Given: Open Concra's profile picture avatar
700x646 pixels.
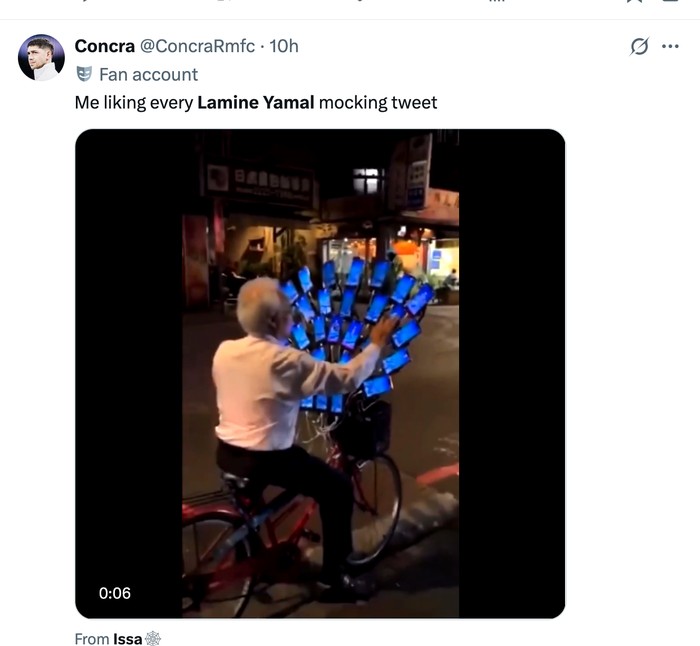Looking at the screenshot, I should [42, 57].
